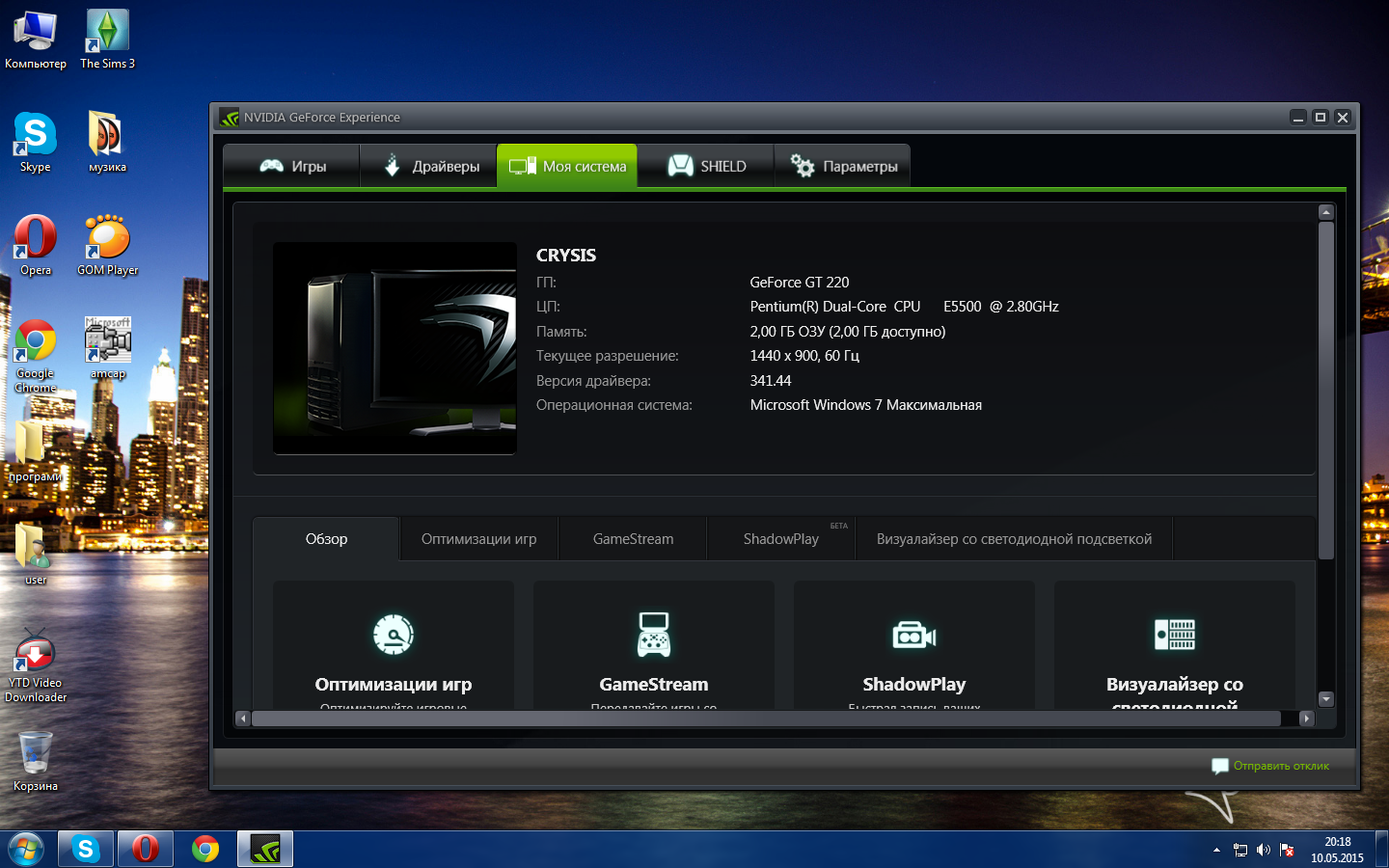
Task: Open the SHIELD tab
Action: tap(706, 166)
